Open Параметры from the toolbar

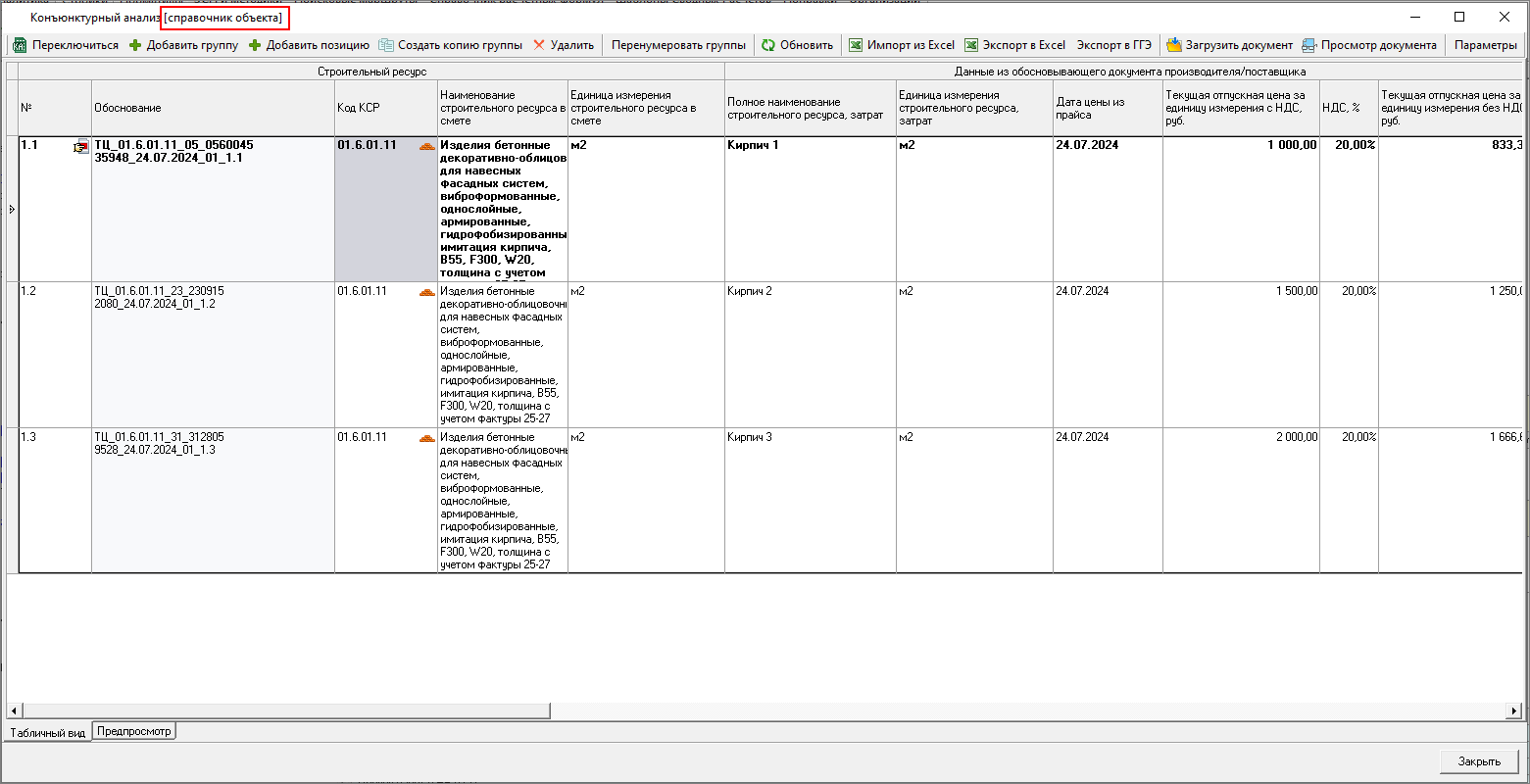pos(1485,45)
